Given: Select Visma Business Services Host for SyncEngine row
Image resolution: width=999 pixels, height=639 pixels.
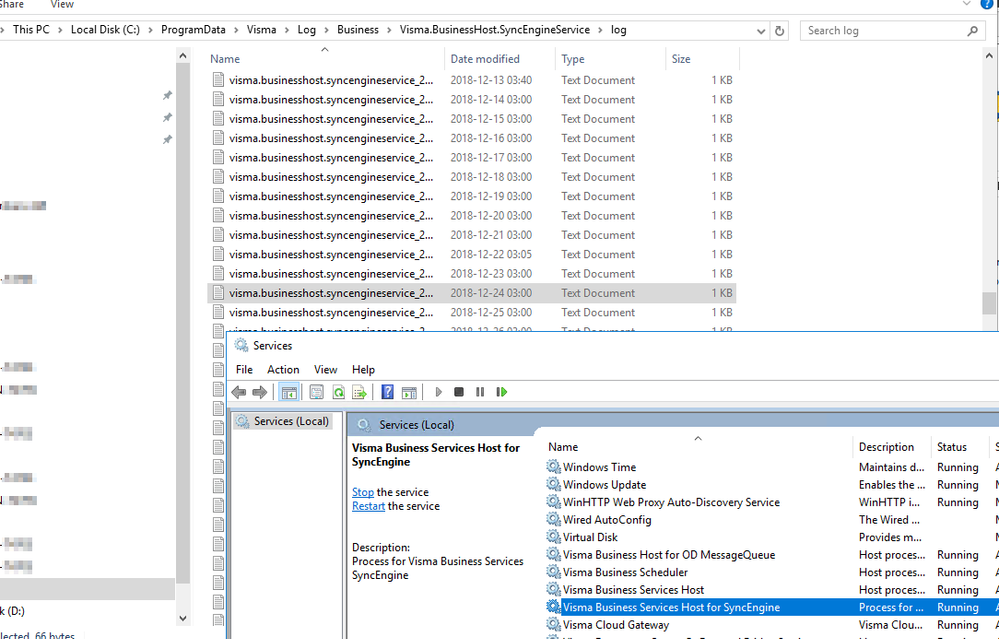Looking at the screenshot, I should coord(770,607).
